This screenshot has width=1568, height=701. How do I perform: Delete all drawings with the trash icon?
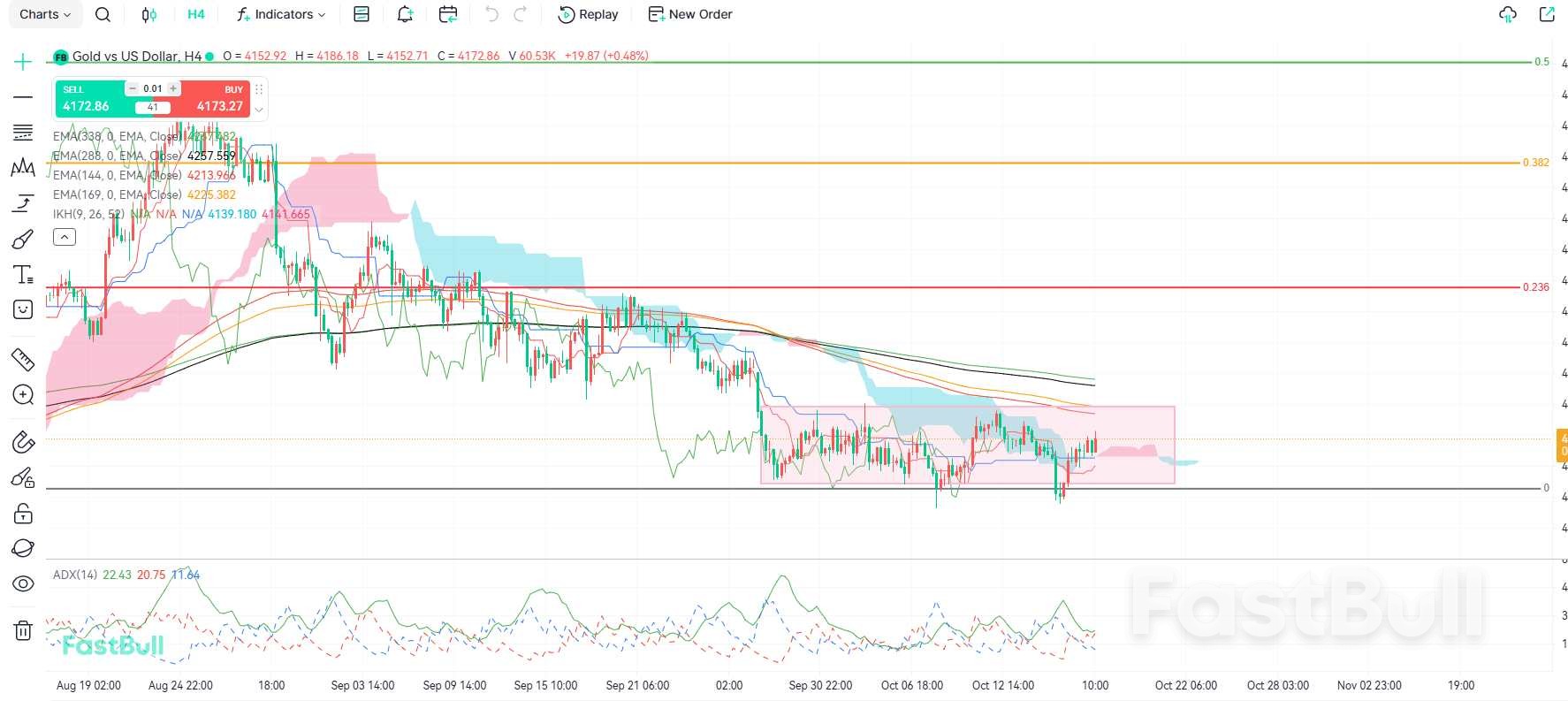coord(23,630)
